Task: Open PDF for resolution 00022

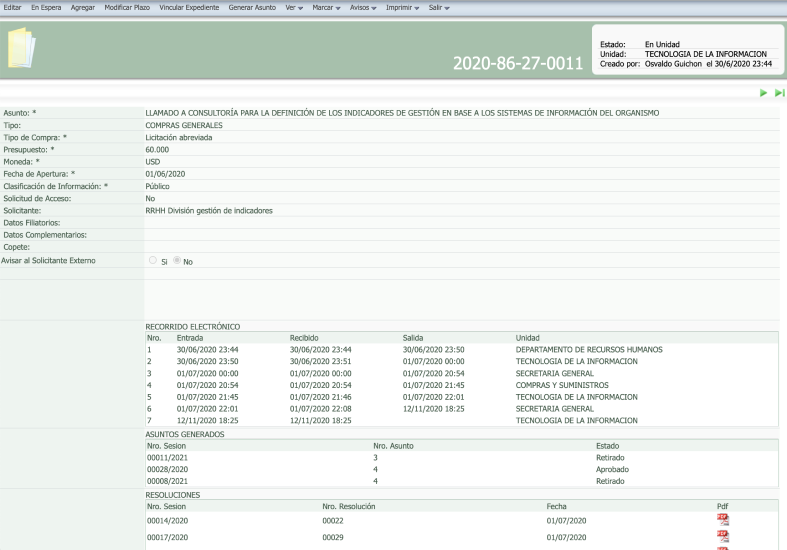Action: pos(723,520)
